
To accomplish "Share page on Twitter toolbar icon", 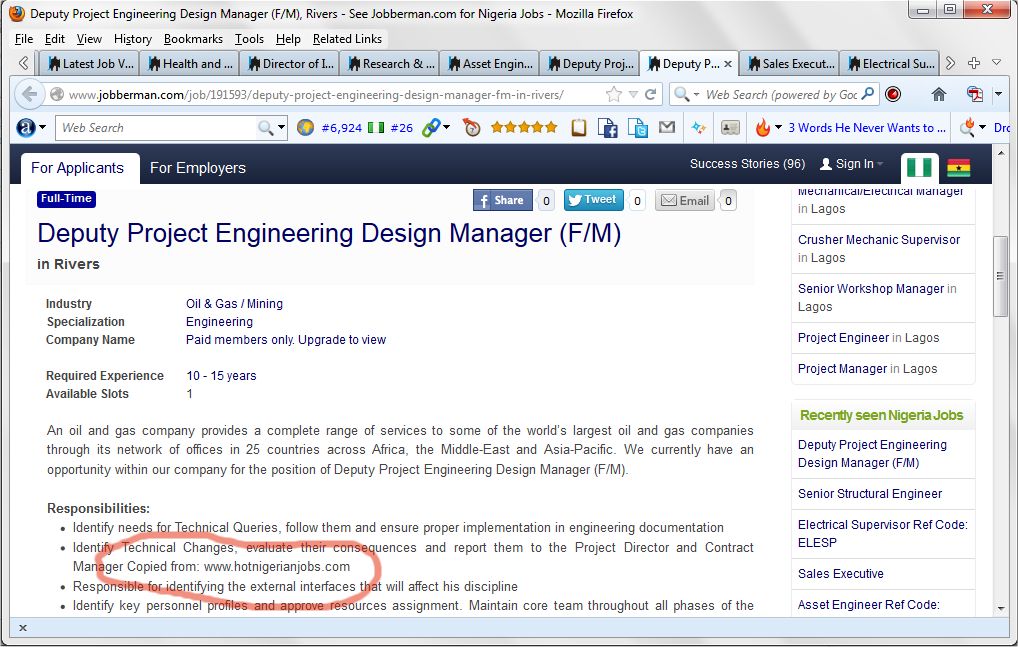I will 638,128.
